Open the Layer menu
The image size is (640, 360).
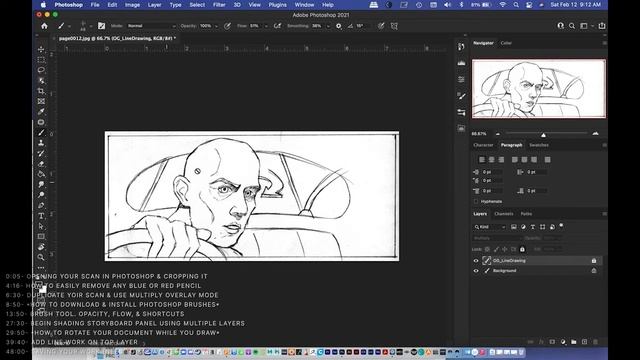tap(154, 5)
